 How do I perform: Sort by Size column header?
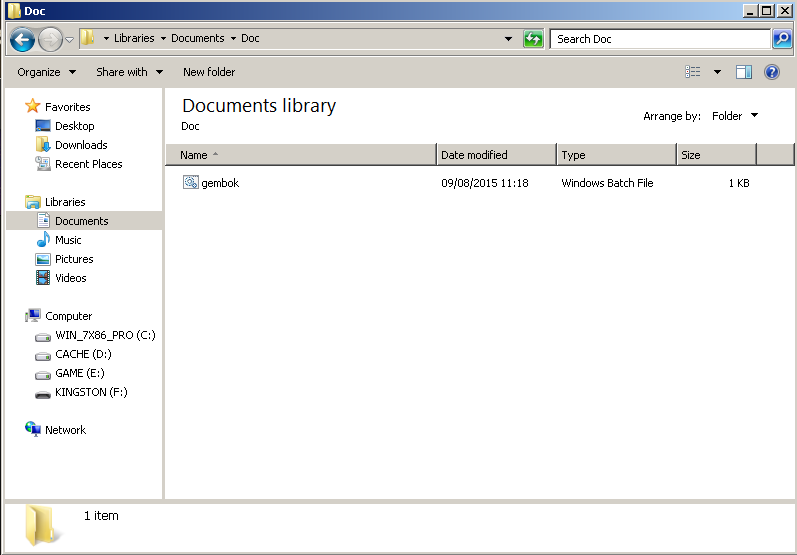[x=717, y=155]
